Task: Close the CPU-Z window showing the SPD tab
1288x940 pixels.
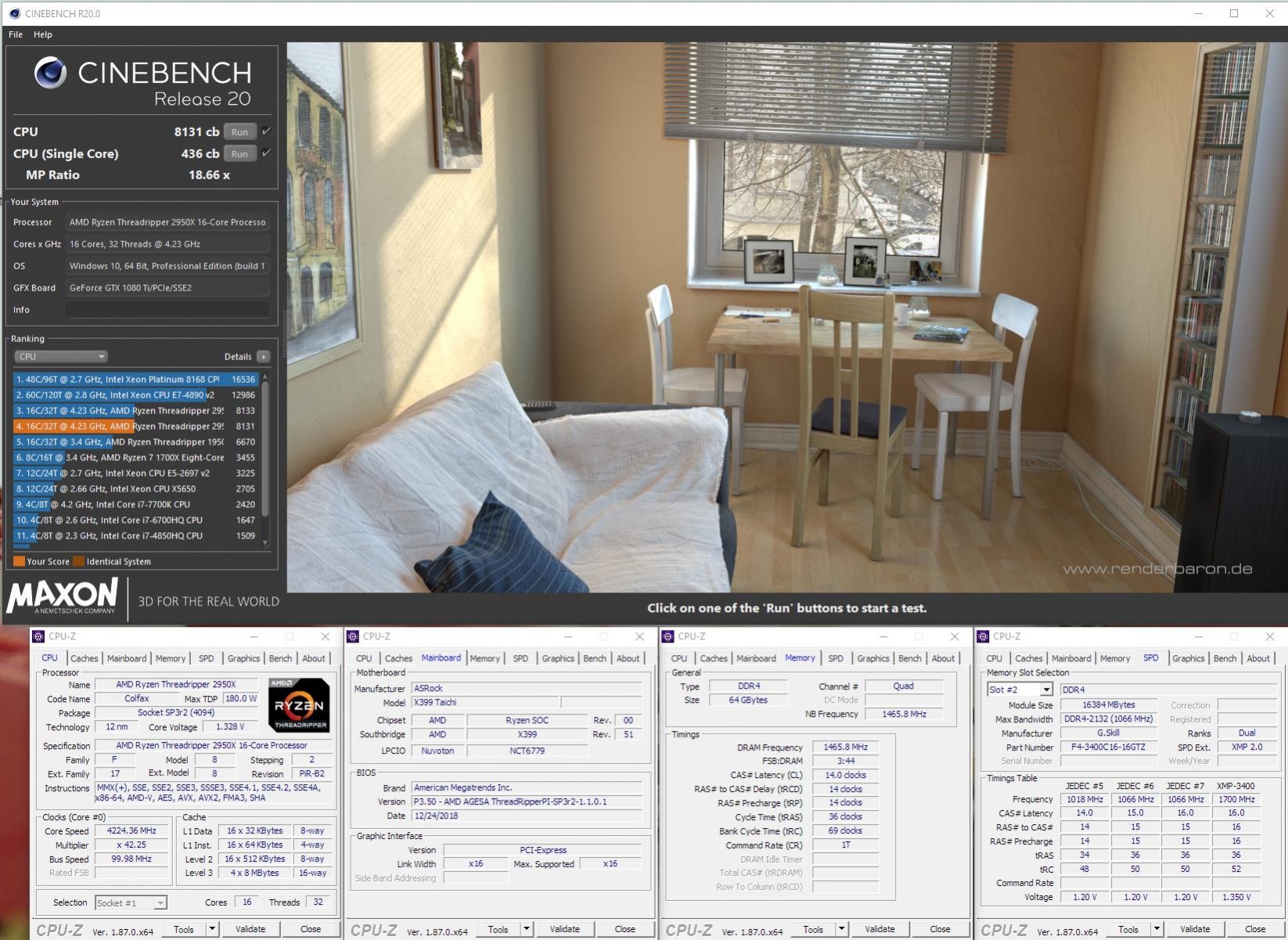Action: [1269, 636]
